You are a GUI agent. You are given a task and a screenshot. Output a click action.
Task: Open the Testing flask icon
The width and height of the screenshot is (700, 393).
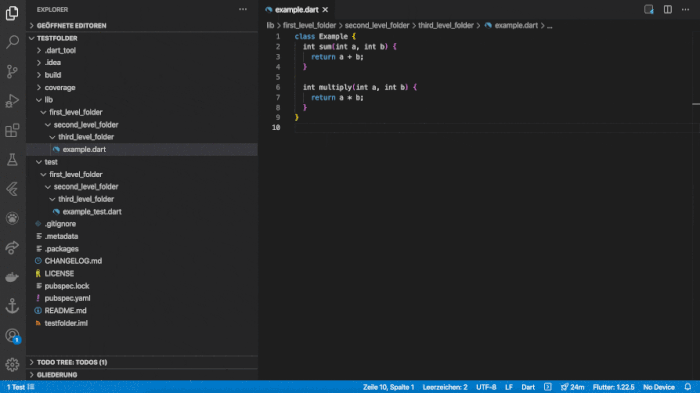coord(12,159)
